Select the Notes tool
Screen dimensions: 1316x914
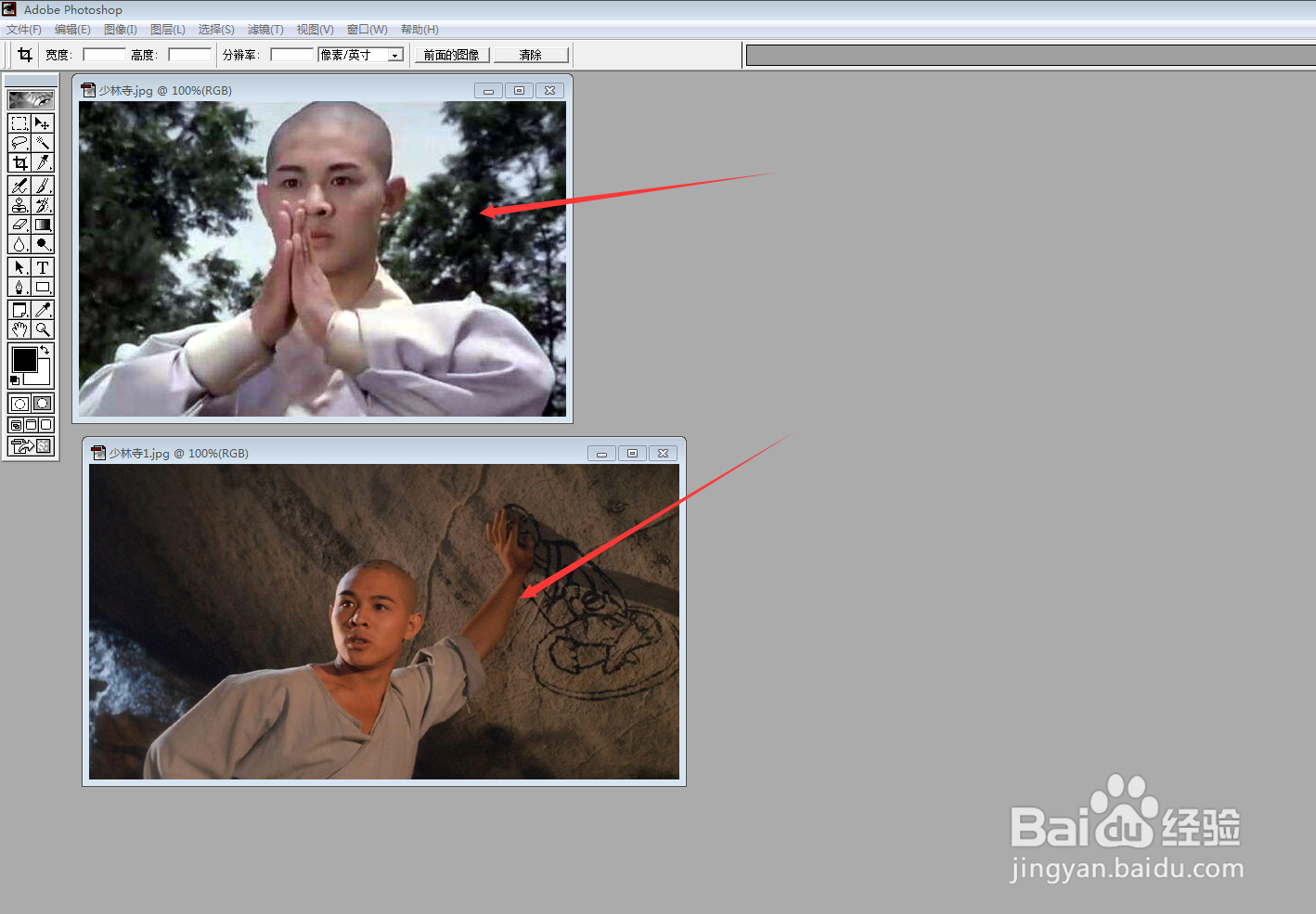19,310
